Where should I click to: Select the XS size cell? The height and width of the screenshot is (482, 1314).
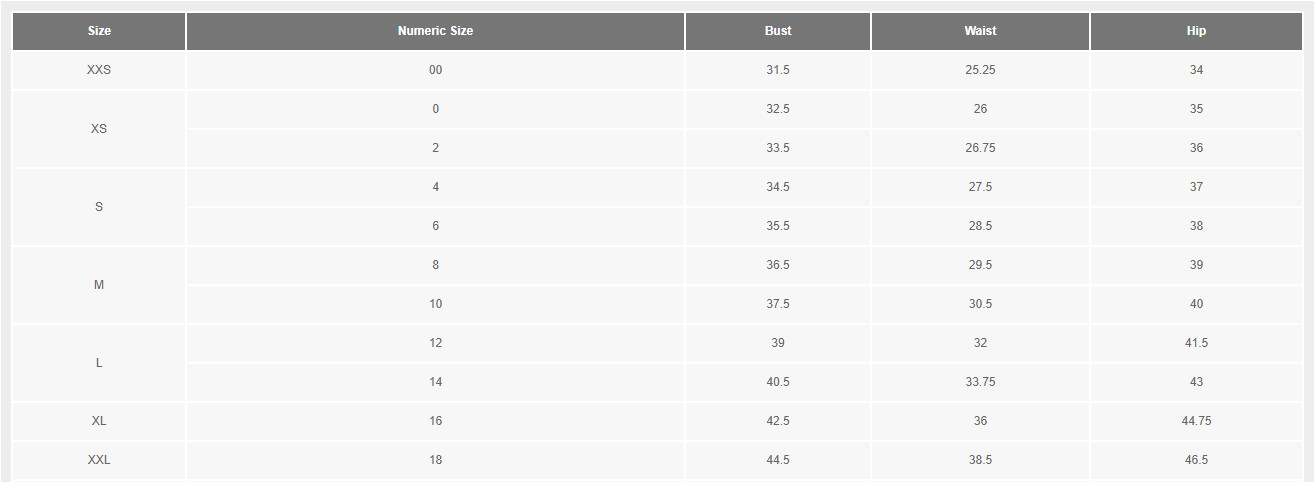[99, 129]
